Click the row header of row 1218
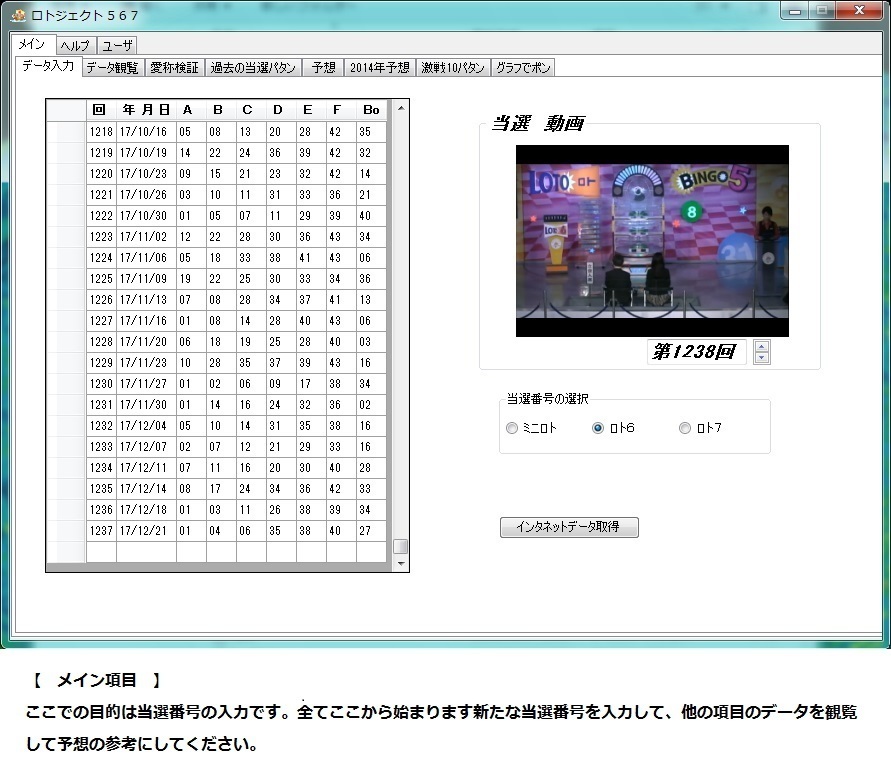The width and height of the screenshot is (891, 762). (x=66, y=132)
